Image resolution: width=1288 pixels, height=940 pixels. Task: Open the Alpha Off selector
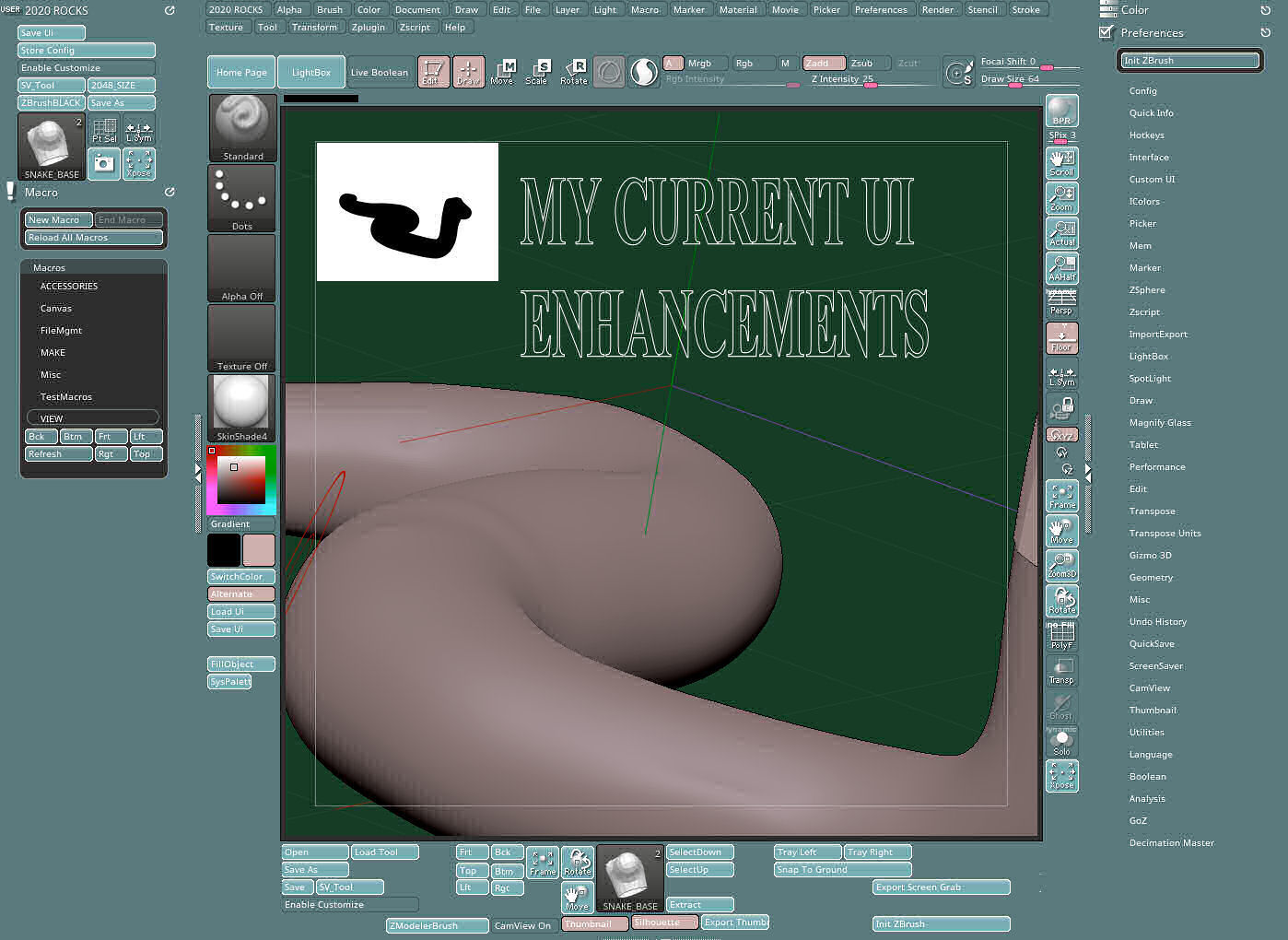[x=241, y=268]
